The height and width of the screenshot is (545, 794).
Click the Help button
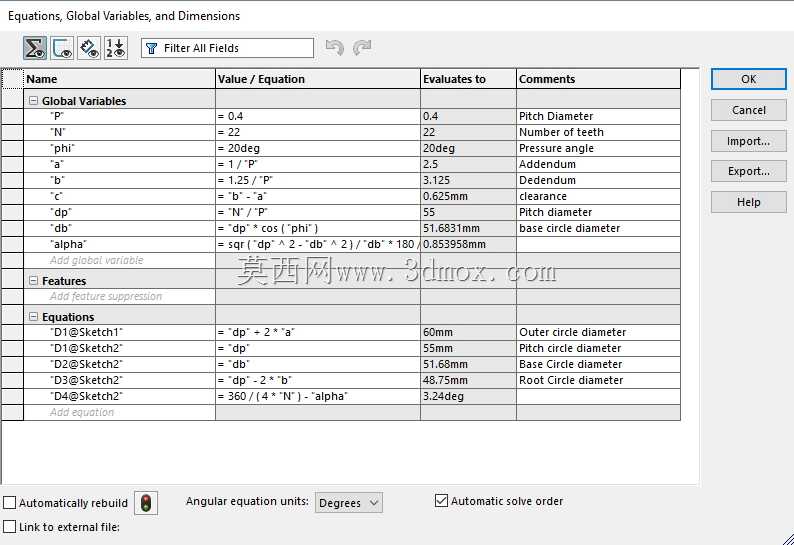[748, 202]
